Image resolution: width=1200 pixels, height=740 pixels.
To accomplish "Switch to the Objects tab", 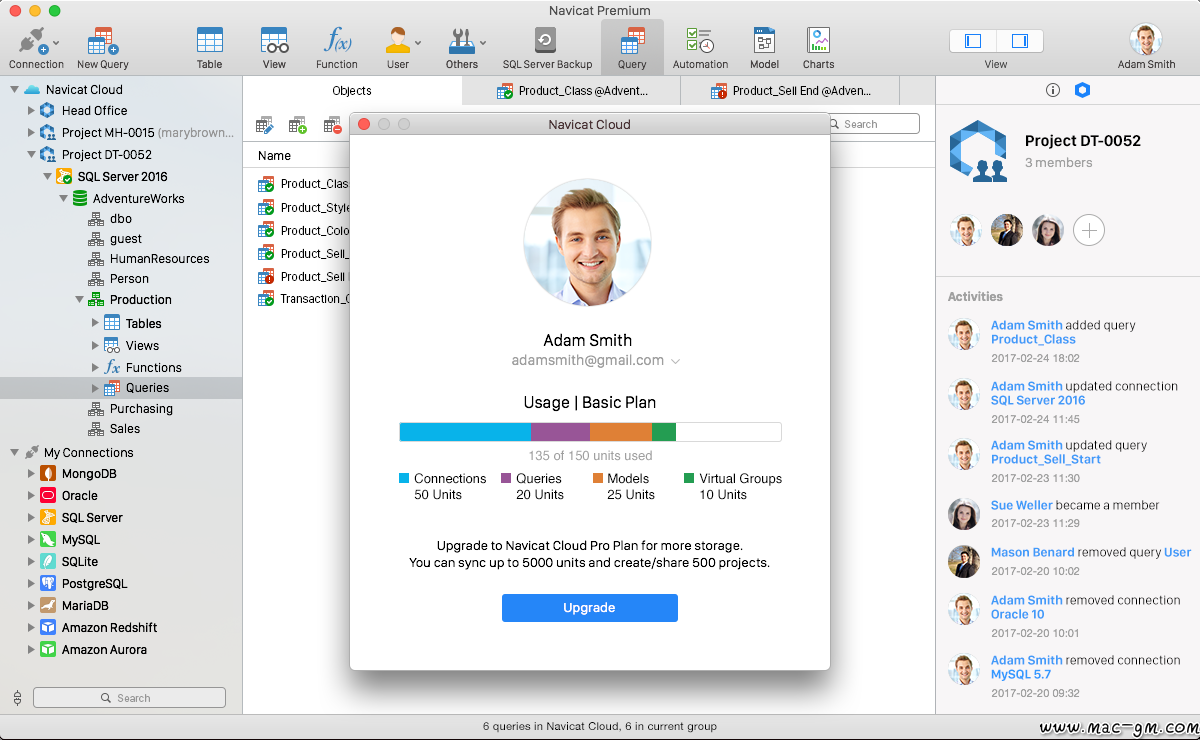I will 352,91.
